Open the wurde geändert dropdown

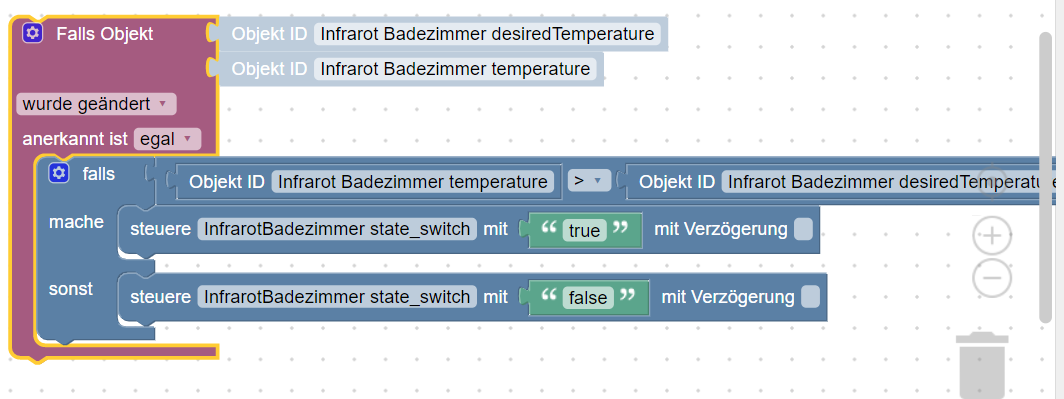coord(96,104)
